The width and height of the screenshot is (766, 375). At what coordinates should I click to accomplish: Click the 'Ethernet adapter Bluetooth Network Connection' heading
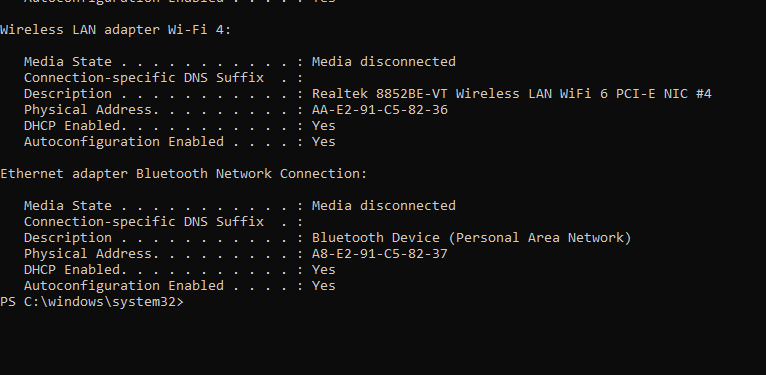[x=183, y=174]
